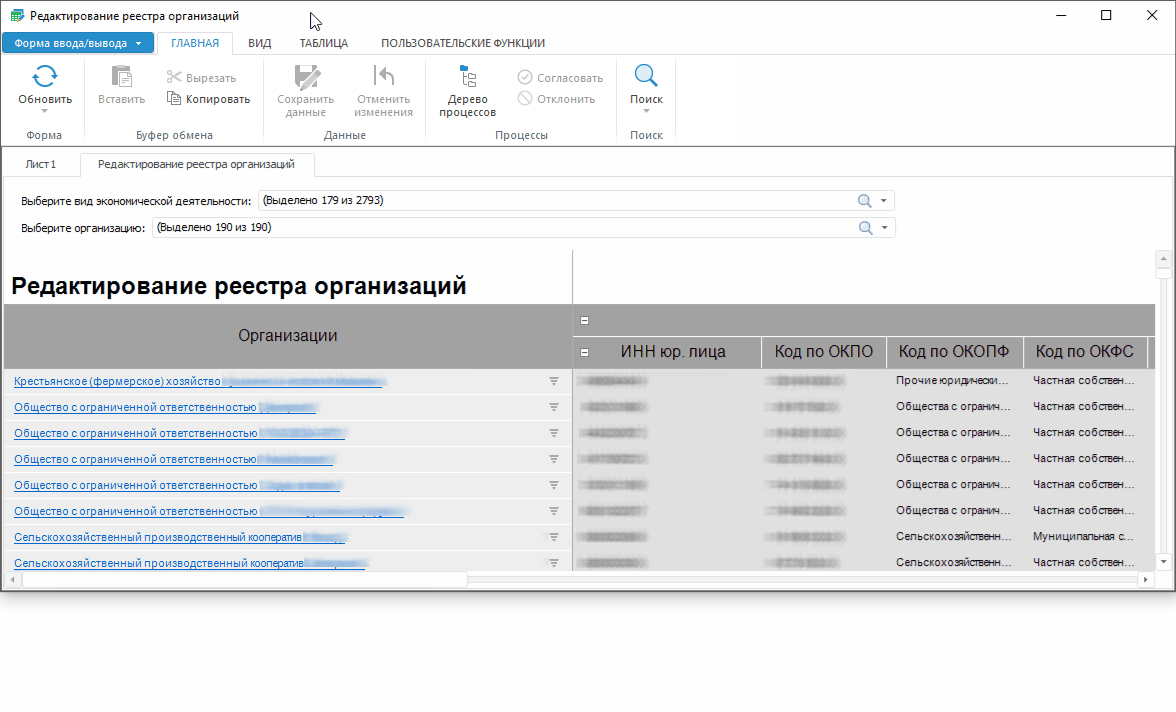This screenshot has width=1176, height=712.
Task: Open the Process tree (Дерево процессов)
Action: [x=467, y=77]
